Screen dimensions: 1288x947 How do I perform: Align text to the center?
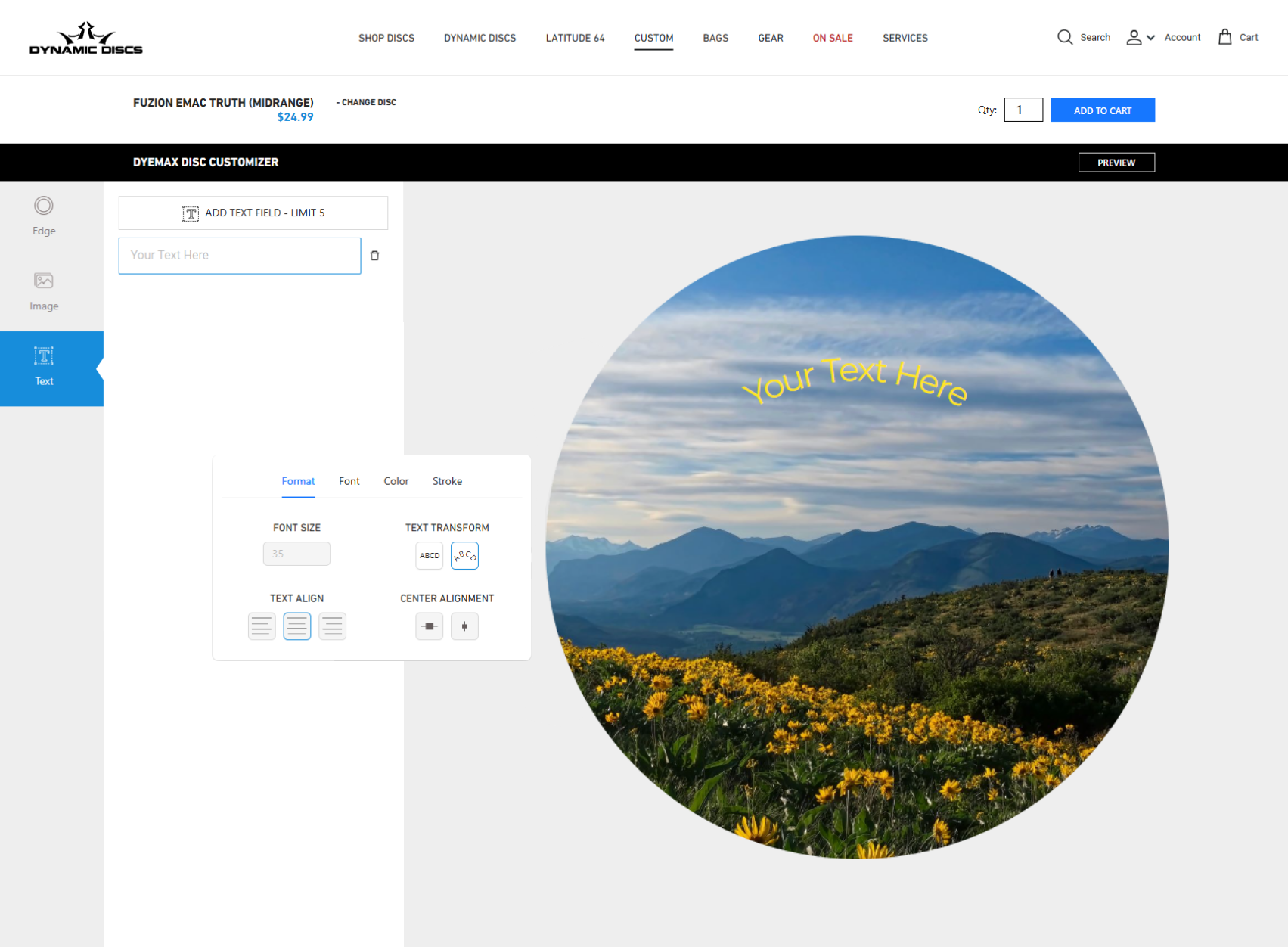(x=297, y=626)
